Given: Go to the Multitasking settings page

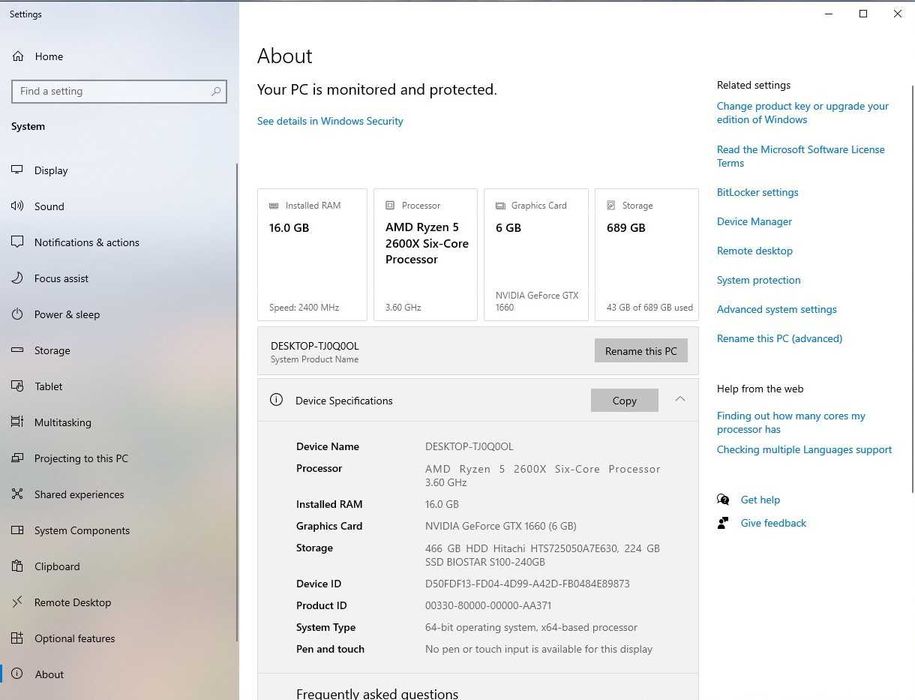Looking at the screenshot, I should (x=62, y=422).
